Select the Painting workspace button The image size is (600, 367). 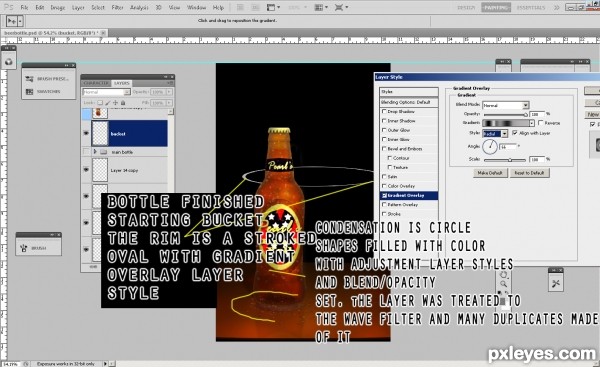(x=496, y=7)
